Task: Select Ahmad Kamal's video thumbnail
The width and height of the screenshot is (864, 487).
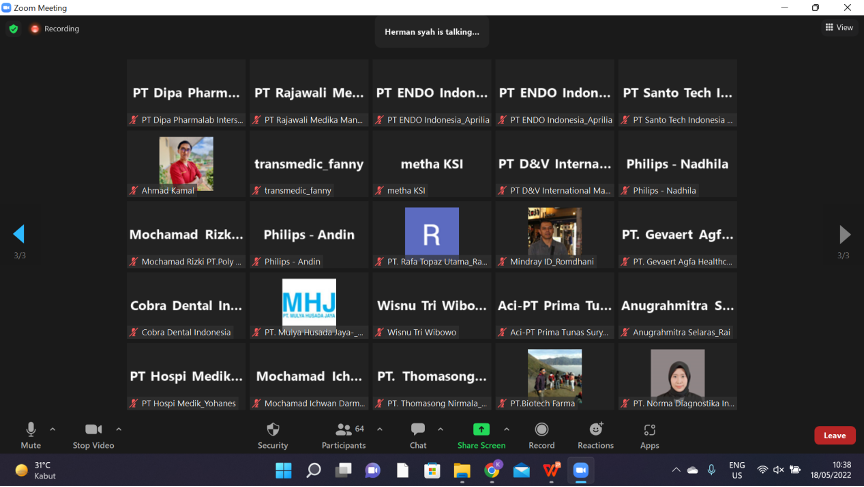Action: click(x=186, y=164)
